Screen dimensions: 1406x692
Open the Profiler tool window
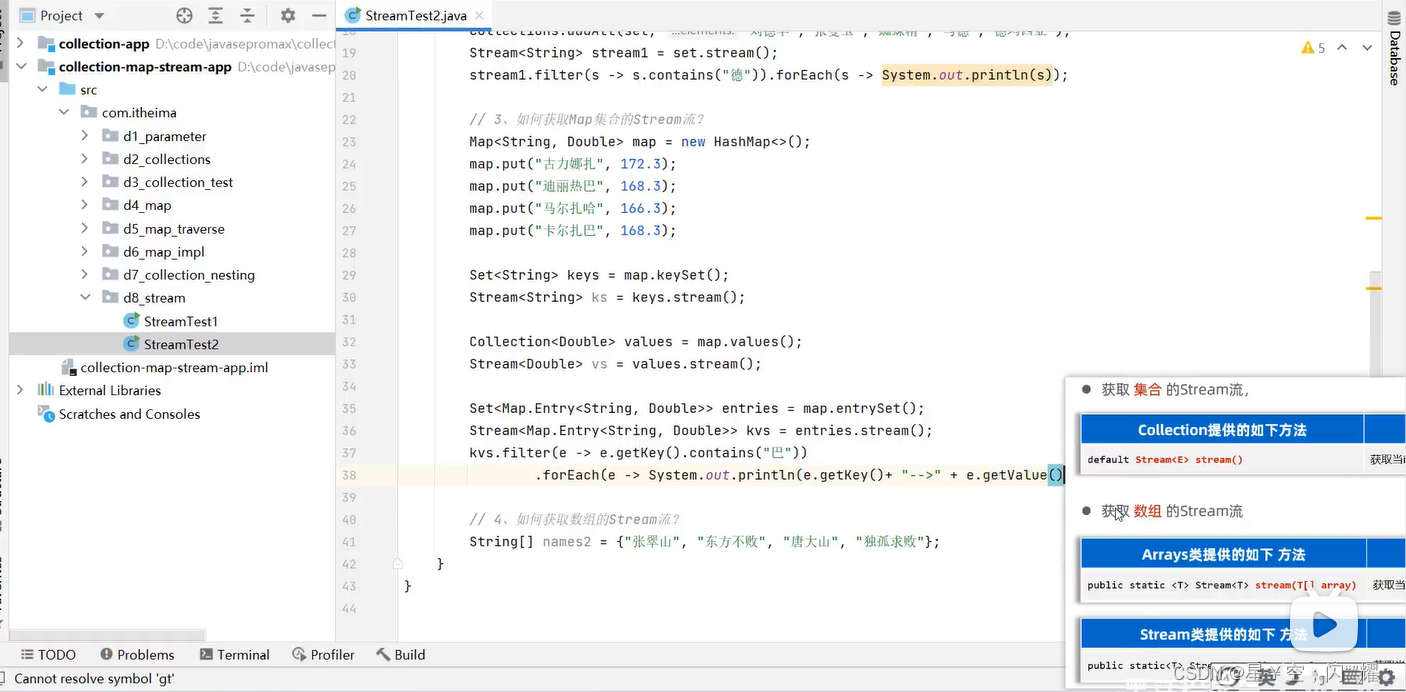[322, 654]
